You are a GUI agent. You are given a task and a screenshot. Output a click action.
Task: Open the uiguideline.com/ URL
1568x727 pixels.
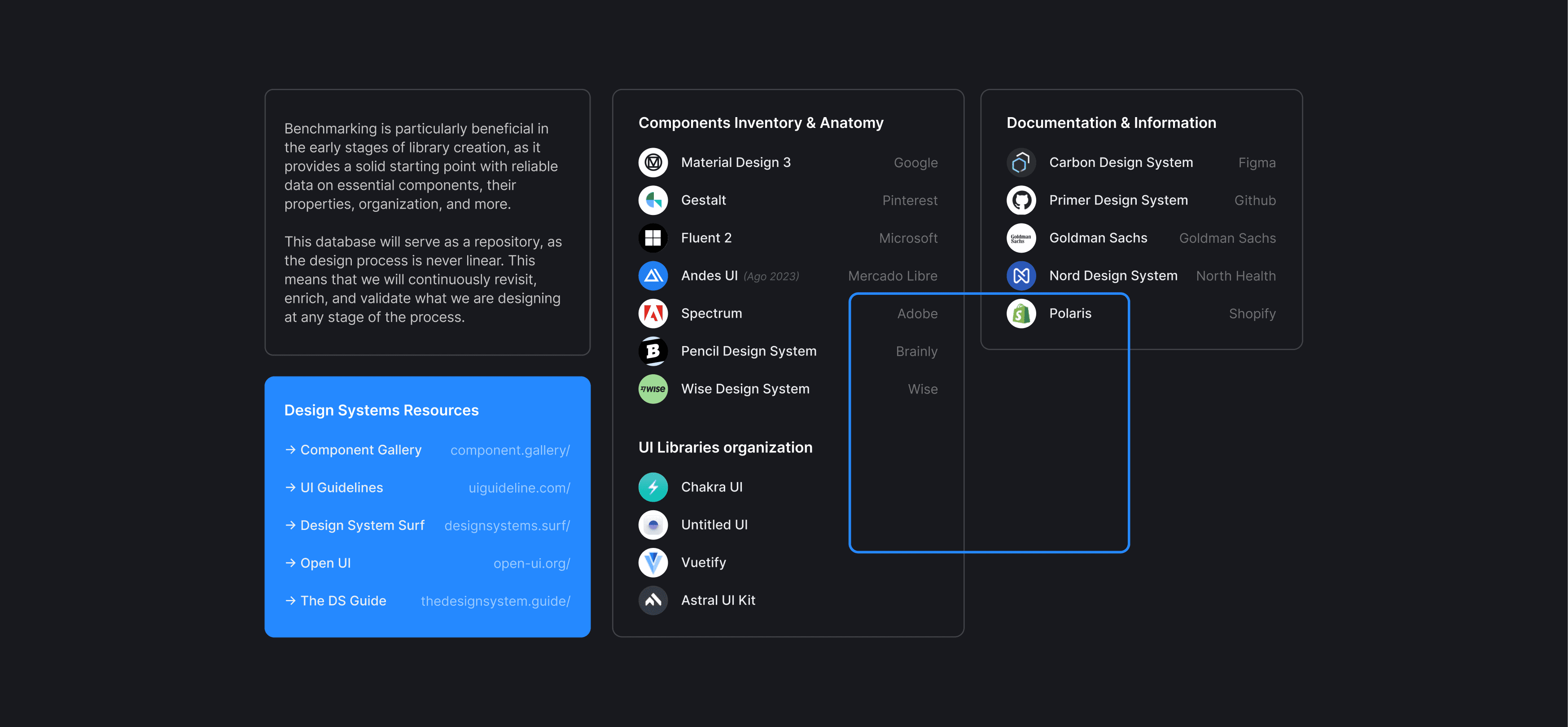click(x=519, y=488)
